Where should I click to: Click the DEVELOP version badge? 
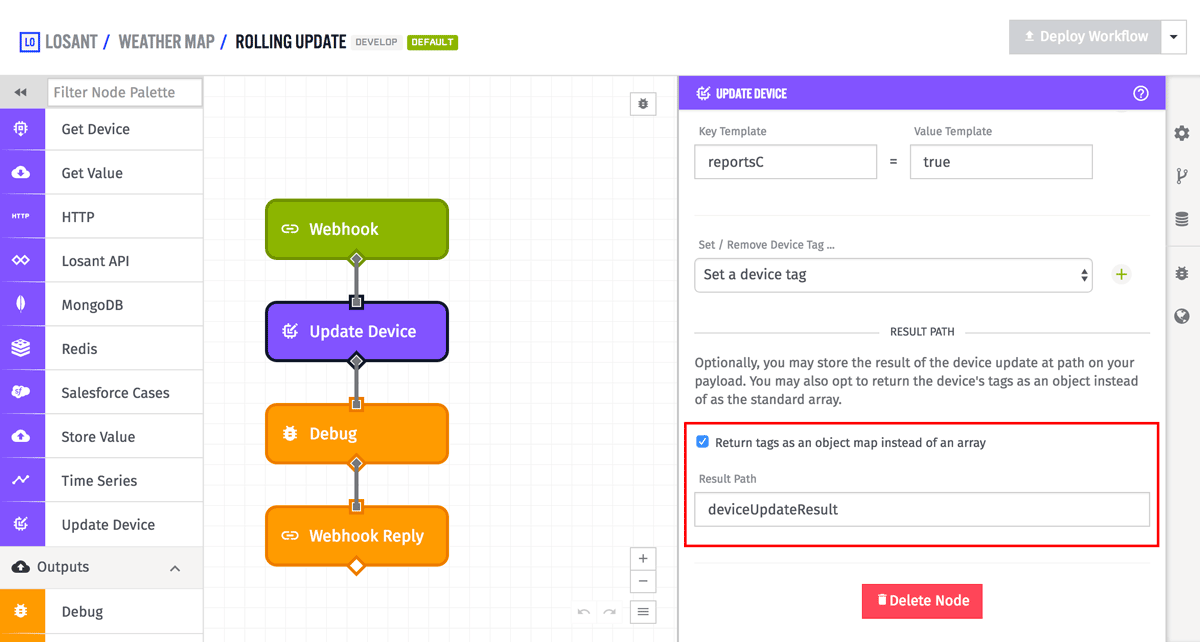377,42
